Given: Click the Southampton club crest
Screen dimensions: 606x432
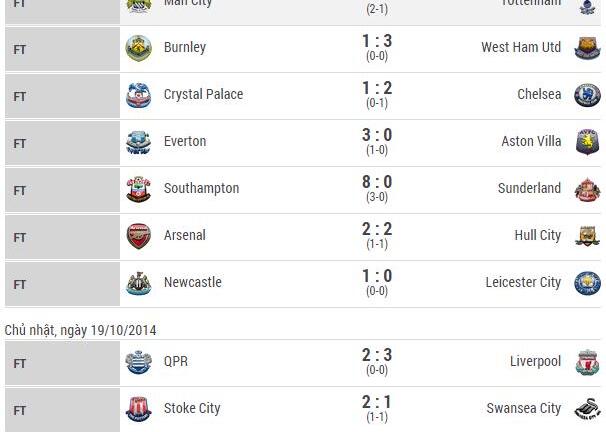Looking at the screenshot, I should point(138,189).
